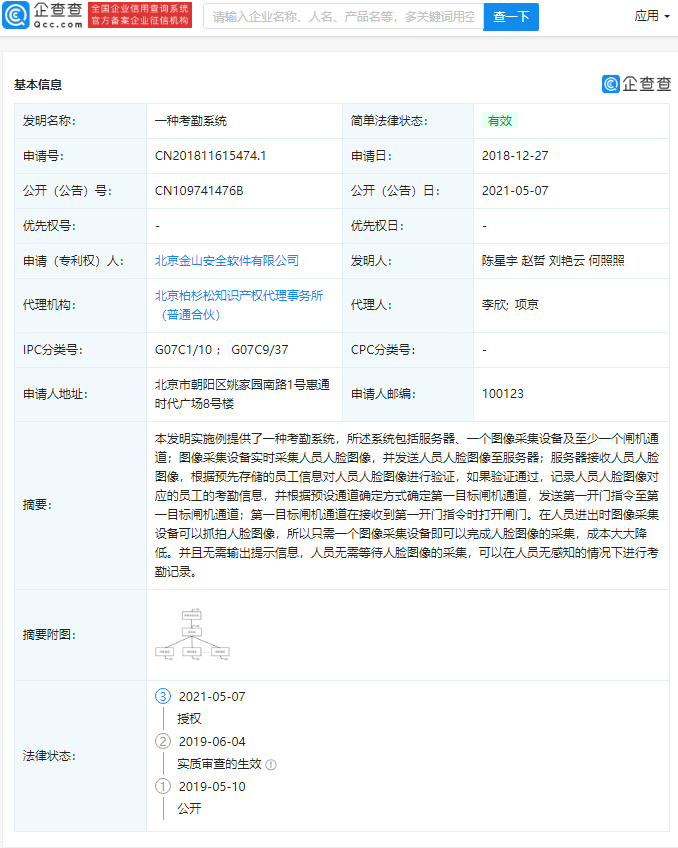678x848 pixels.
Task: Click the IPC classification G07C1/10
Action: 183,350
